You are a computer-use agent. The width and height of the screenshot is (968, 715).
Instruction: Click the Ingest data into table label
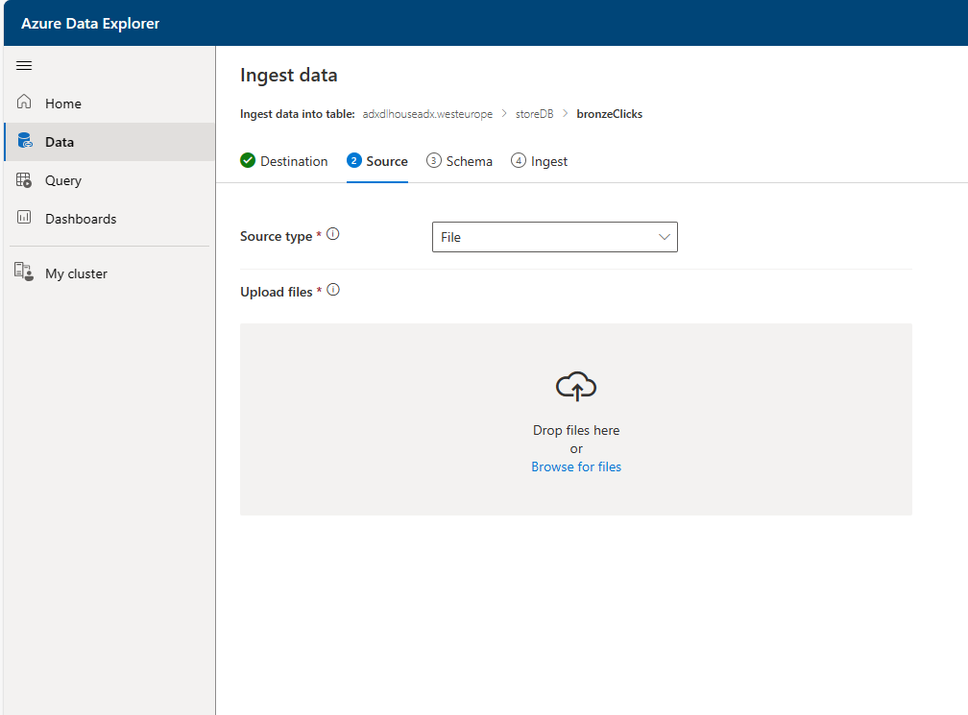pos(298,114)
